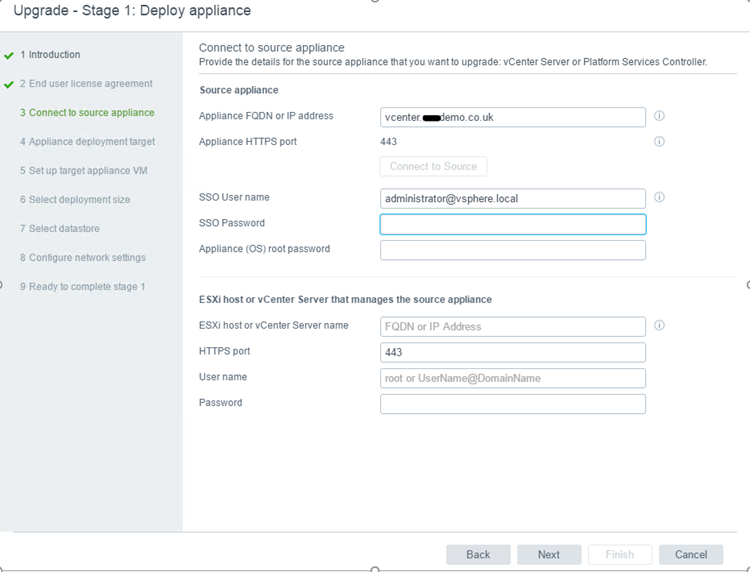The width and height of the screenshot is (750, 572).
Task: Click green checkmark next to Introduction step
Action: pyautogui.click(x=9, y=55)
